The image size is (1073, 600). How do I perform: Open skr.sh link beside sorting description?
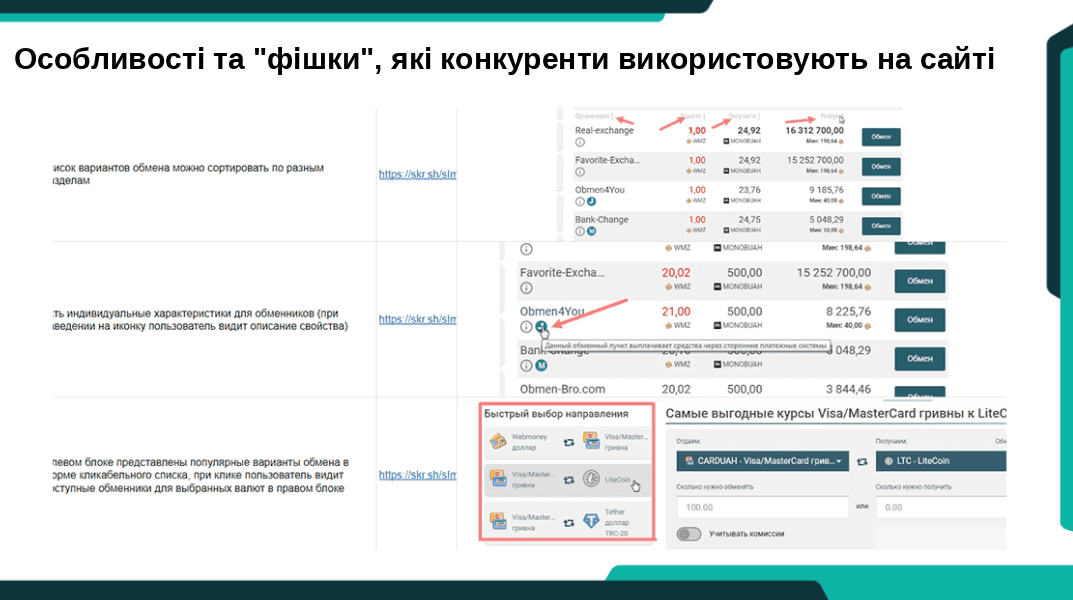[417, 174]
